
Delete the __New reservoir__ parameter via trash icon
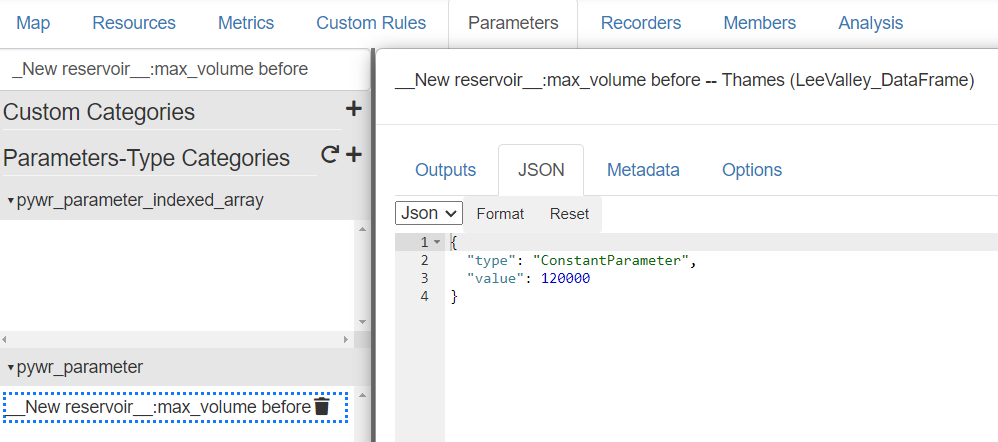[322, 407]
